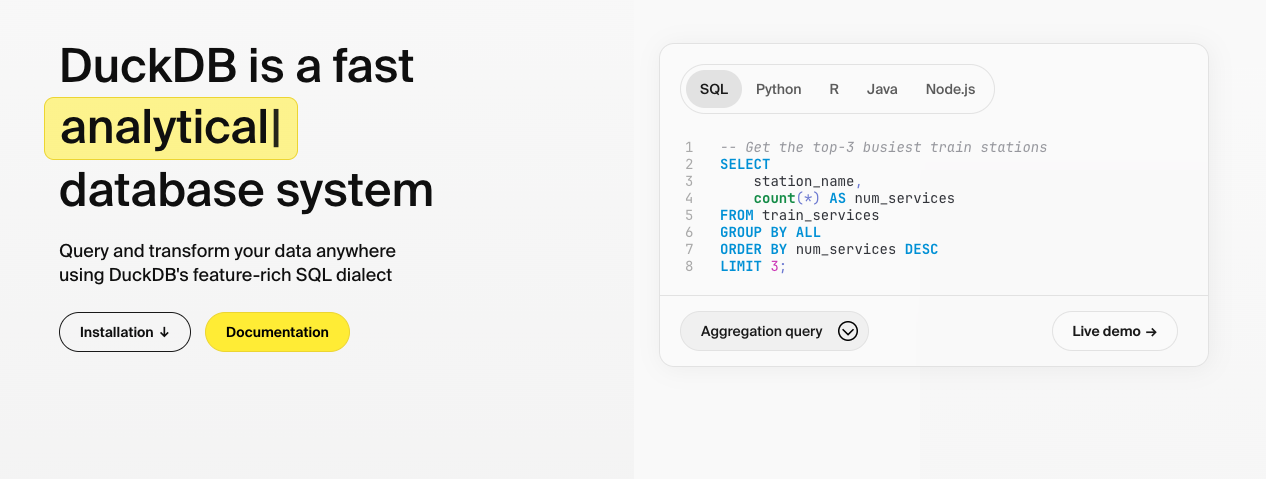Click the Installation button
This screenshot has height=479, width=1266.
click(125, 332)
